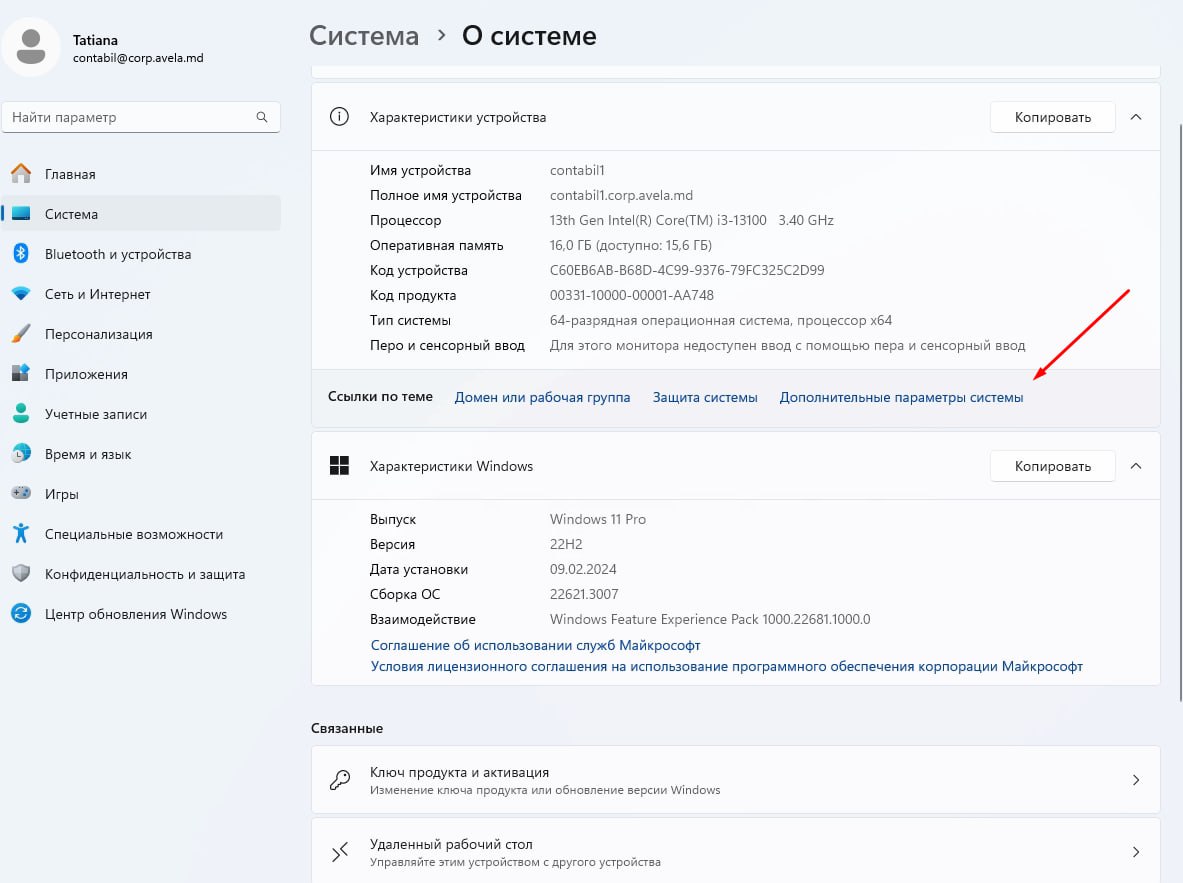Click the Учетные записи person icon

click(x=21, y=414)
